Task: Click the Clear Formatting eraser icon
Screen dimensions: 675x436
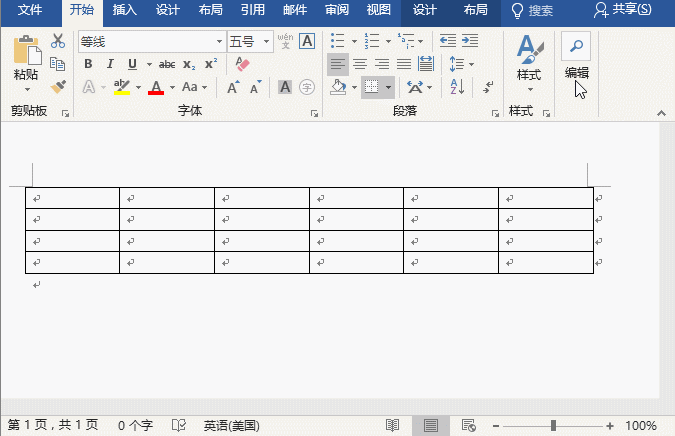Action: tap(242, 64)
